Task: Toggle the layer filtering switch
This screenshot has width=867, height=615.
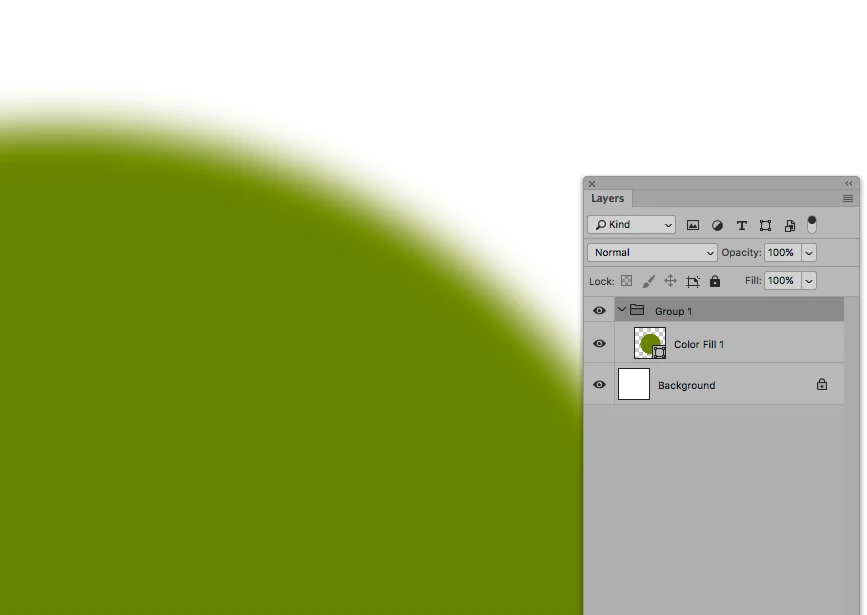Action: [x=812, y=225]
